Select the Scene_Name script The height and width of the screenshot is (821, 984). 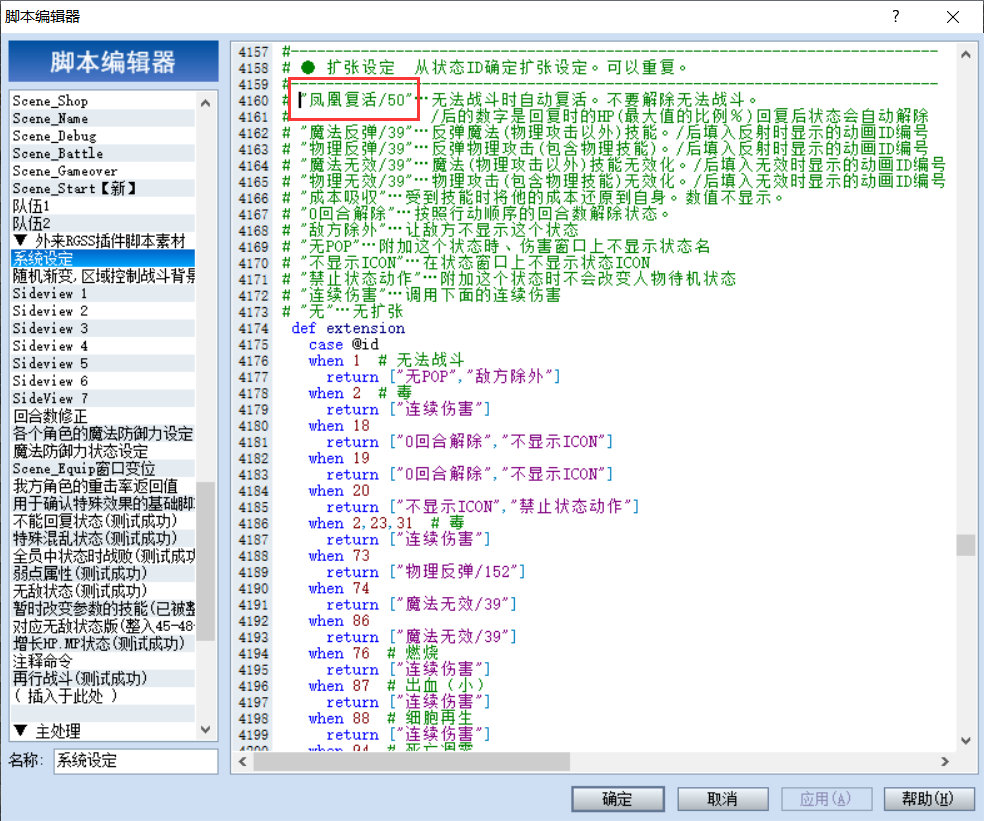[x=103, y=118]
